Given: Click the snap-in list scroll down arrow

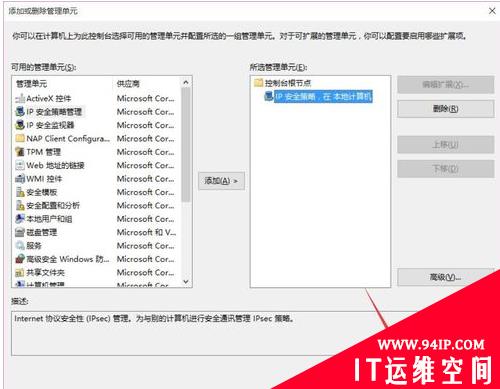Looking at the screenshot, I should pos(186,282).
